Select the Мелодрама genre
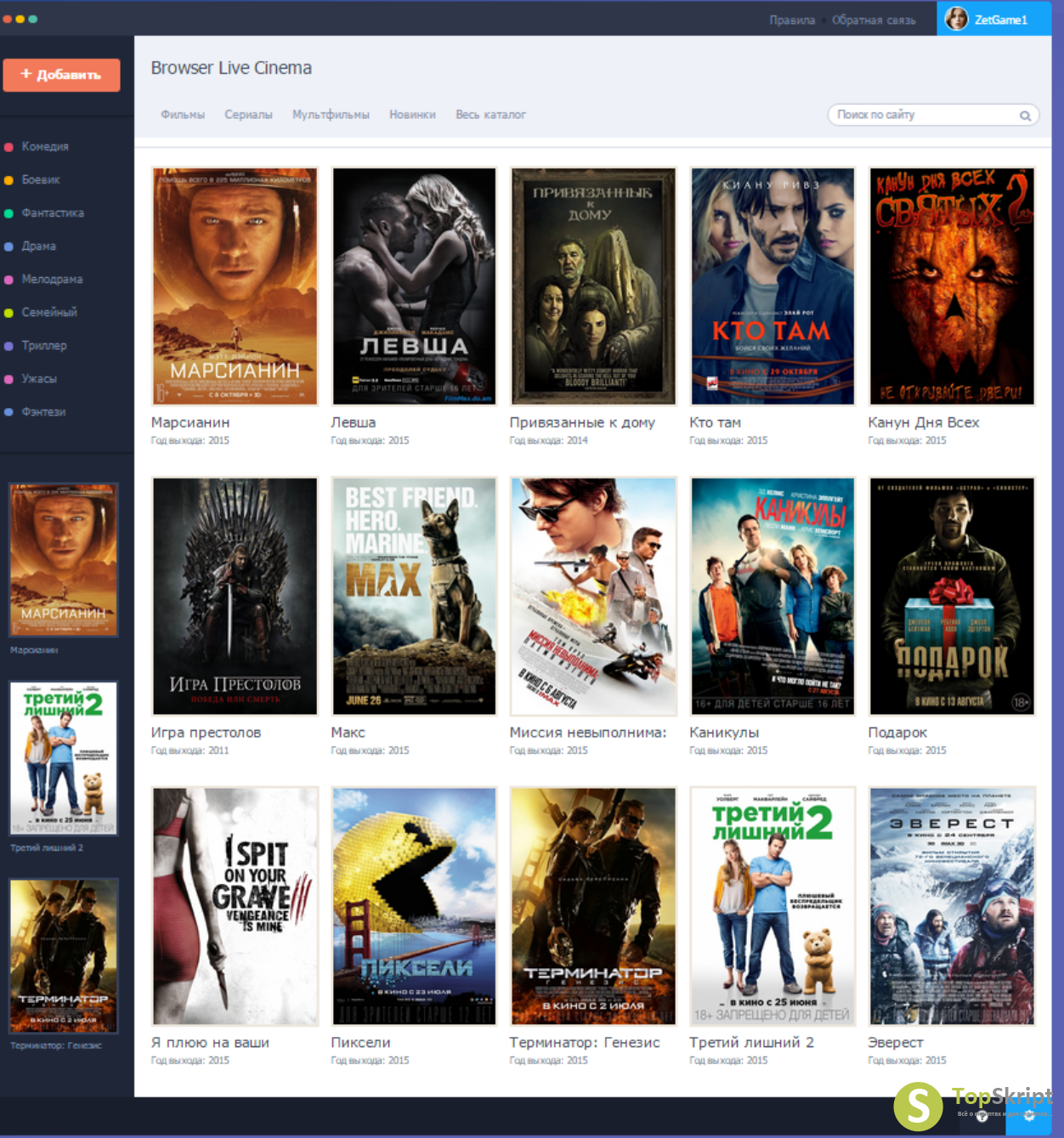The width and height of the screenshot is (1064, 1138). coord(52,279)
